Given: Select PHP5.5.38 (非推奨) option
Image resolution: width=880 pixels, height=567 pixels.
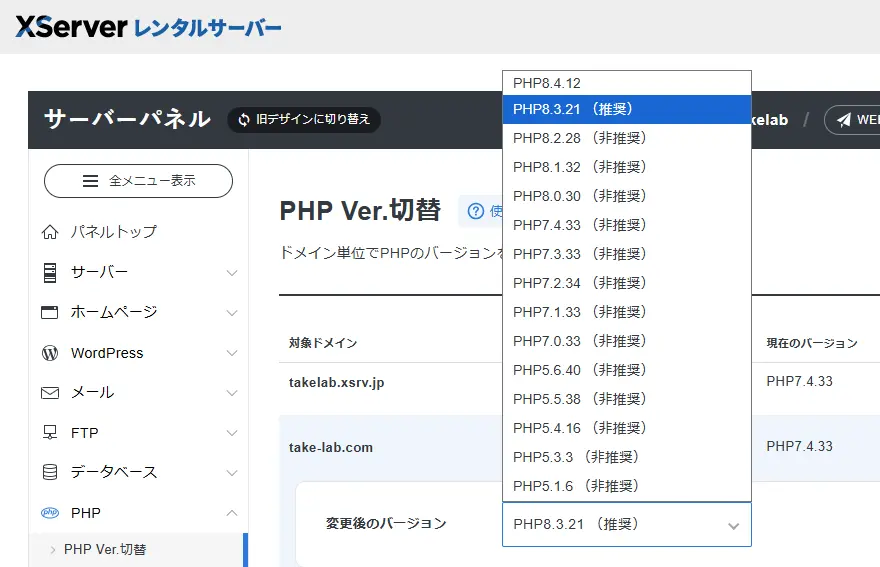Looking at the screenshot, I should pos(626,399).
